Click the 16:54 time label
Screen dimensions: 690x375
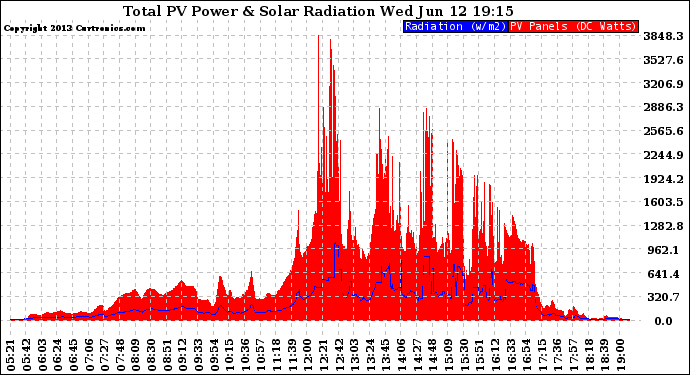point(527,355)
